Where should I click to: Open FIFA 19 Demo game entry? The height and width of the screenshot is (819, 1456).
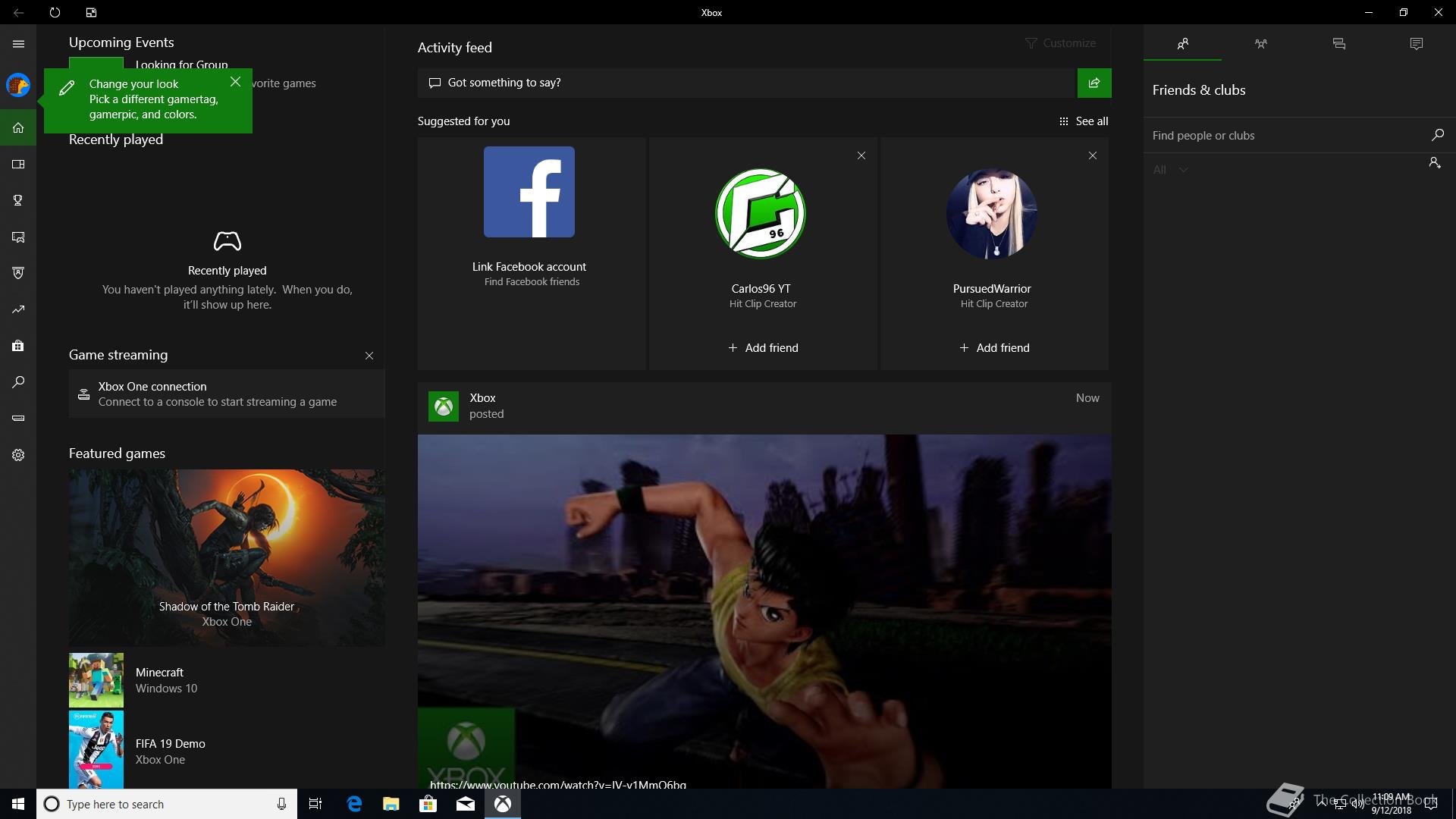pos(227,751)
